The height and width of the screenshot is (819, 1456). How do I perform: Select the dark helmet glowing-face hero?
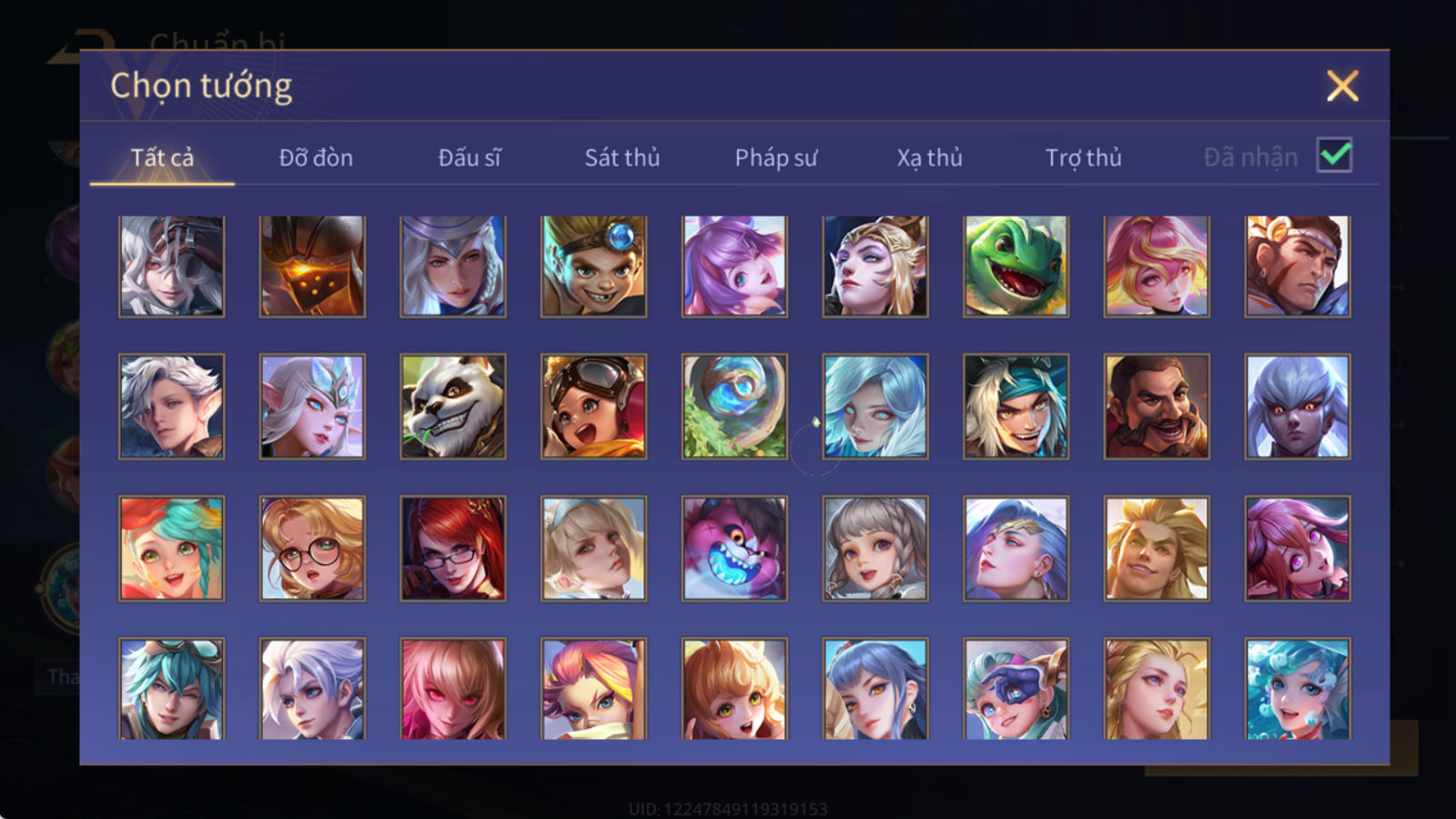click(312, 267)
